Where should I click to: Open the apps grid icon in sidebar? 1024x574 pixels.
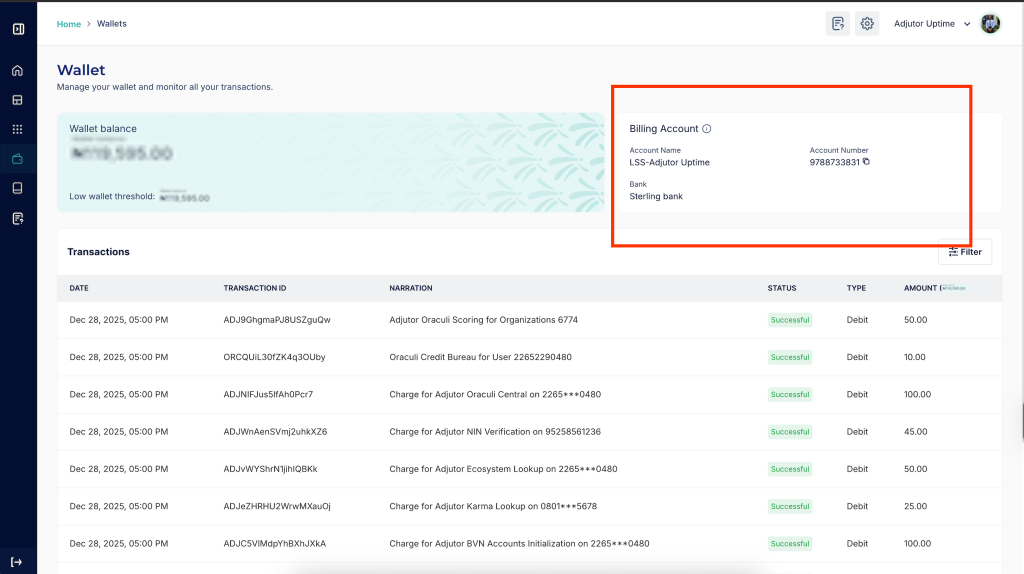(x=18, y=129)
